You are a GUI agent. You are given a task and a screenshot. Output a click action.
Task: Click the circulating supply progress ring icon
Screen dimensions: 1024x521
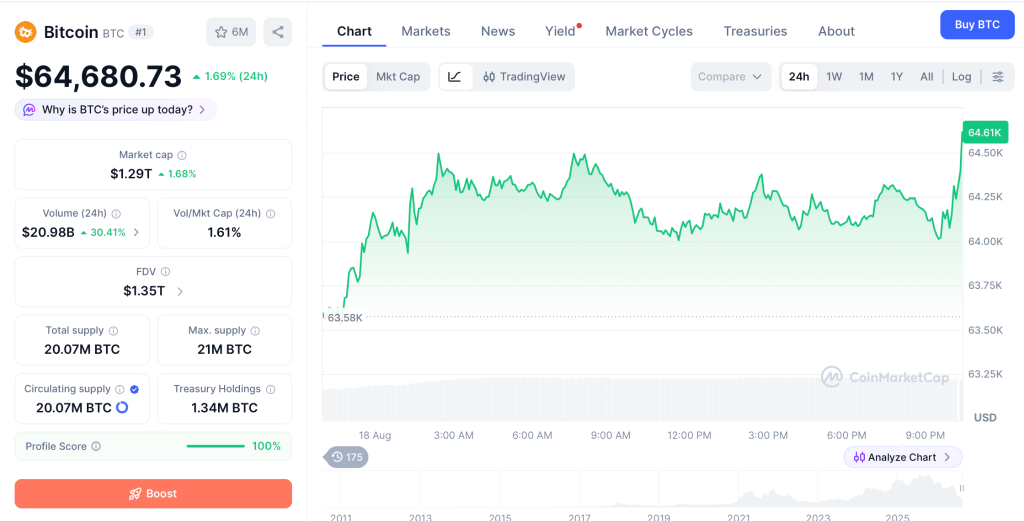tap(122, 408)
